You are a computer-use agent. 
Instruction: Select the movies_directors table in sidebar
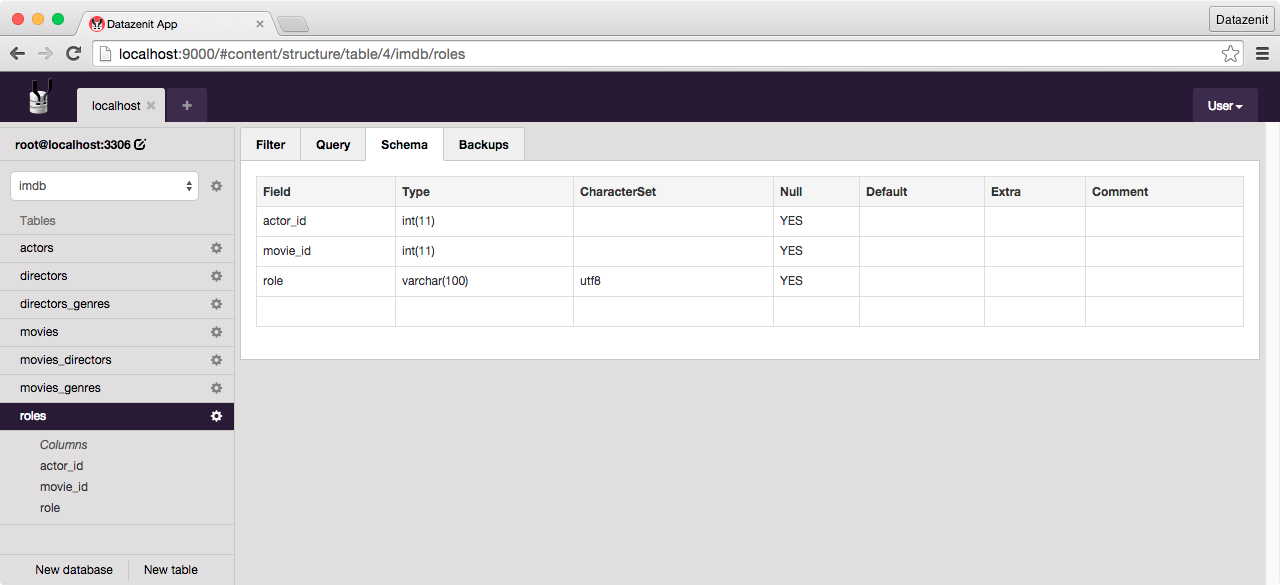[66, 360]
